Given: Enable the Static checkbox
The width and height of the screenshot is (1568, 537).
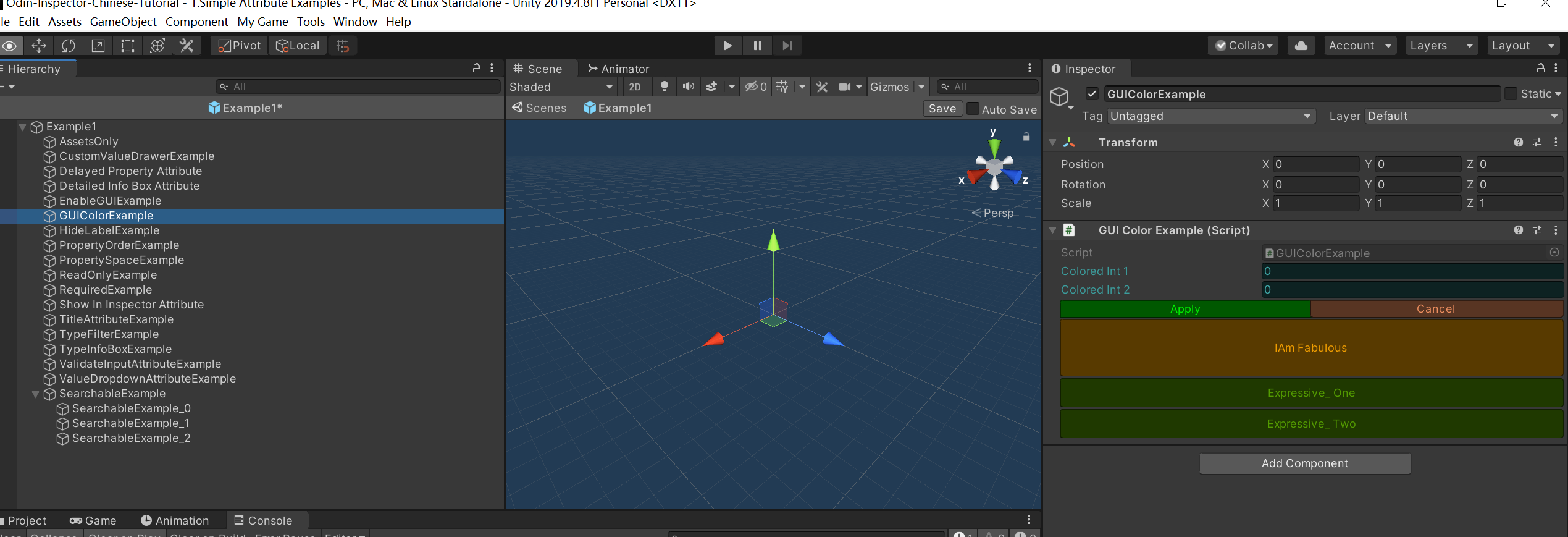Looking at the screenshot, I should click(1511, 94).
